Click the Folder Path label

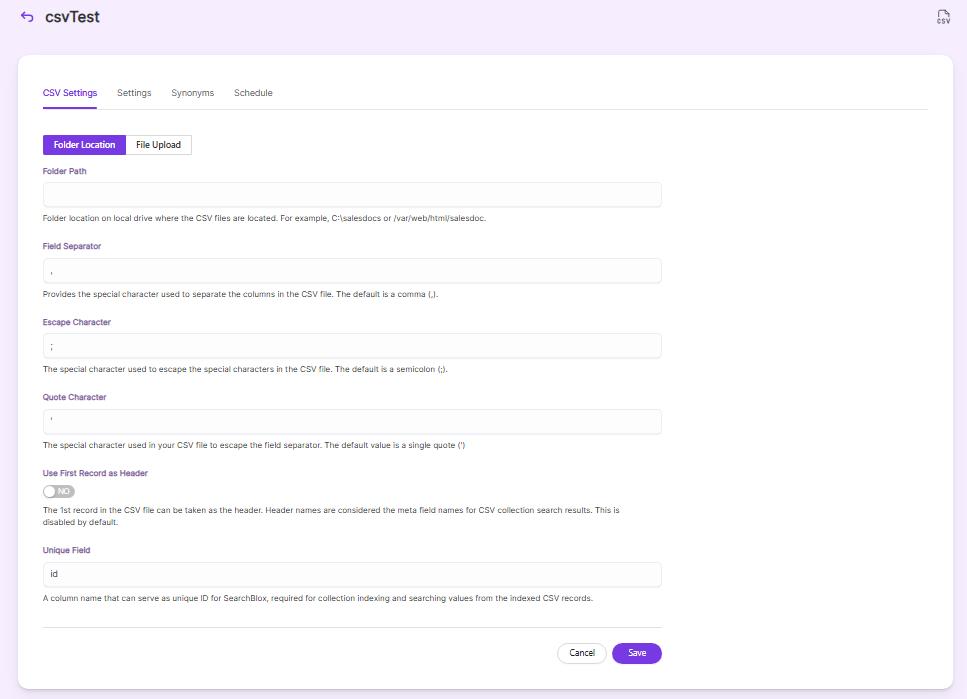tap(64, 171)
